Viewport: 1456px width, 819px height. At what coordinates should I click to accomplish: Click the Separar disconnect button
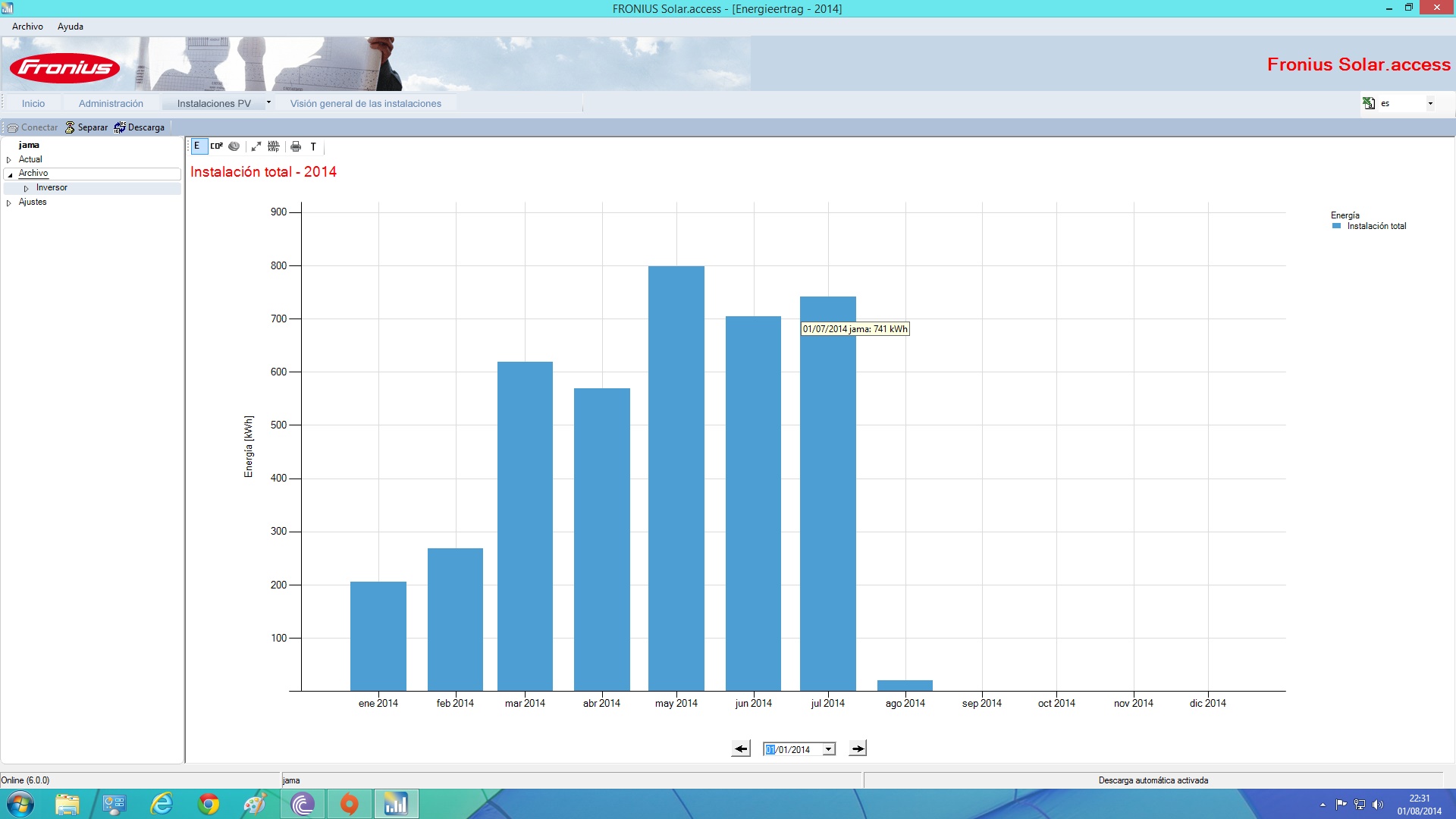click(x=86, y=127)
